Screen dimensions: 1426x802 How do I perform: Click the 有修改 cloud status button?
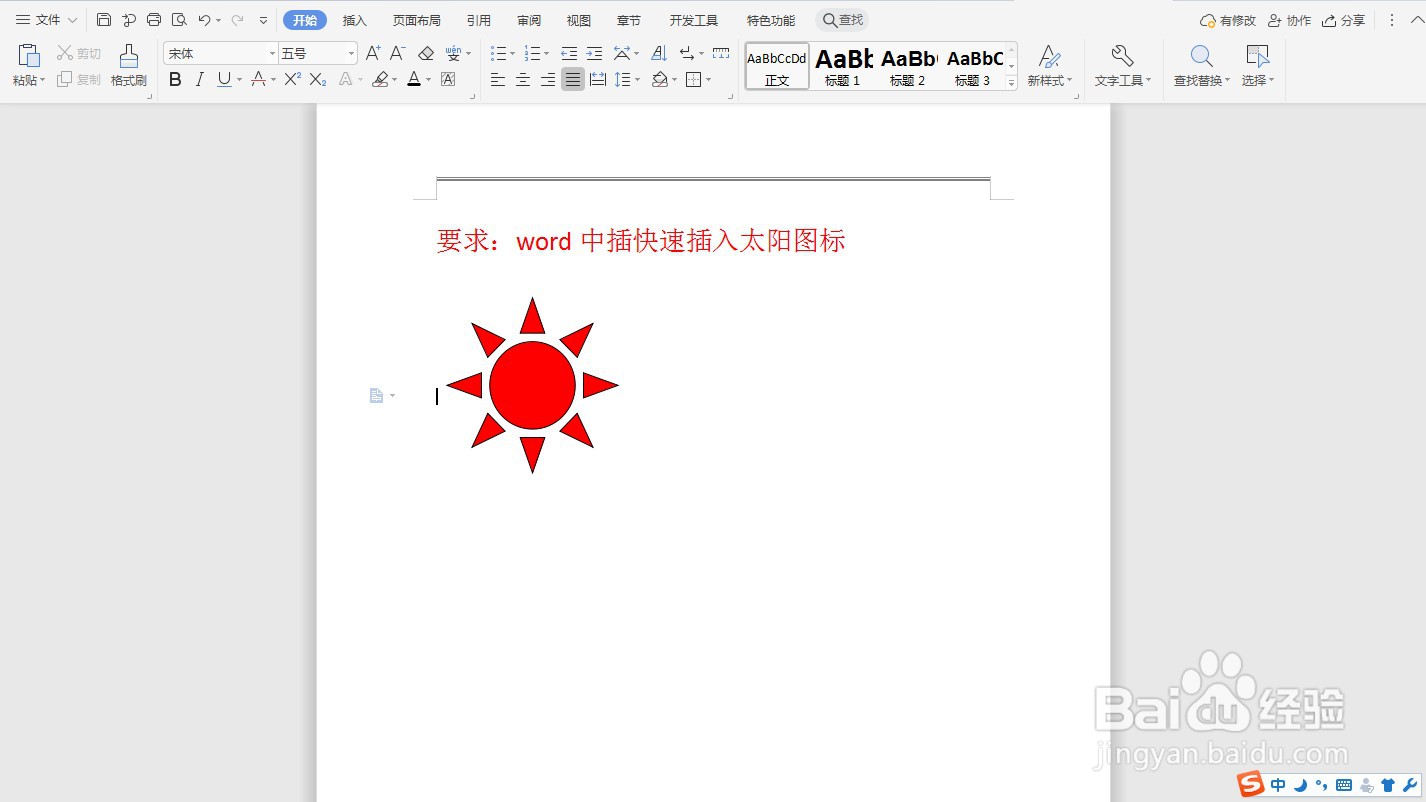coord(1228,20)
